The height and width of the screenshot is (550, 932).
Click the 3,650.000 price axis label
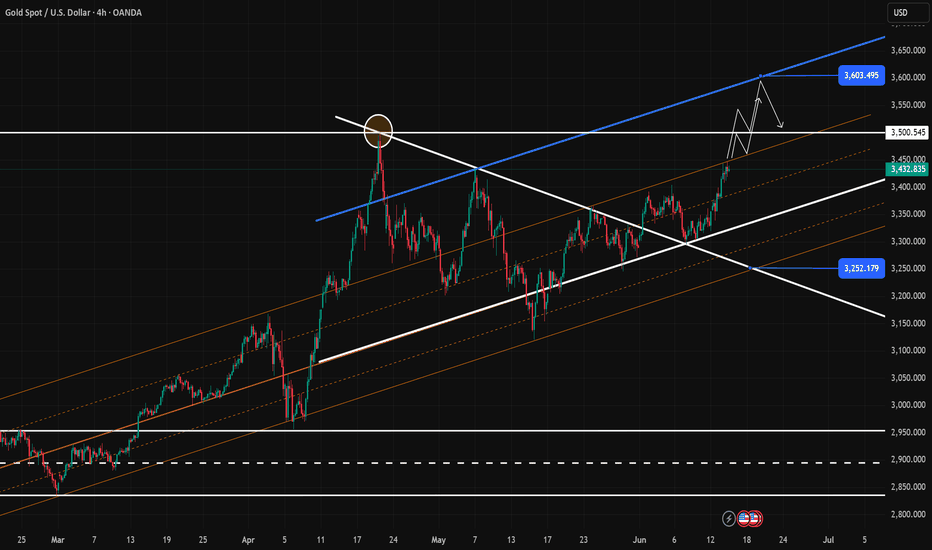tap(908, 51)
